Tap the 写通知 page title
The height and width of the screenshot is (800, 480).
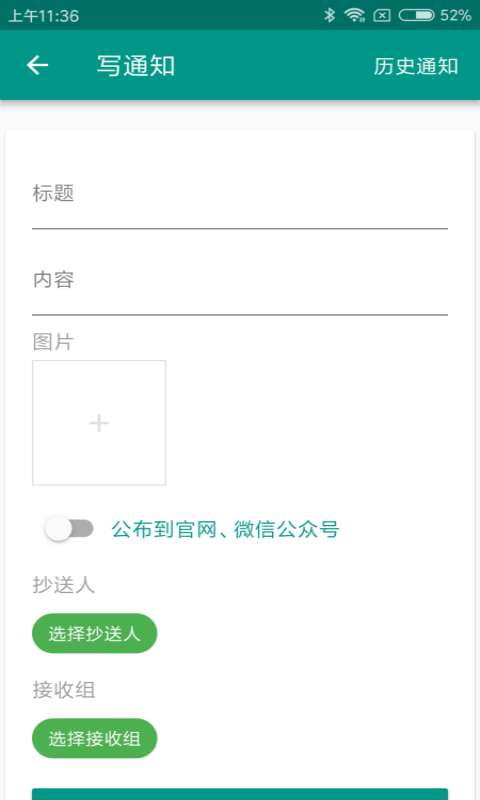coord(136,66)
